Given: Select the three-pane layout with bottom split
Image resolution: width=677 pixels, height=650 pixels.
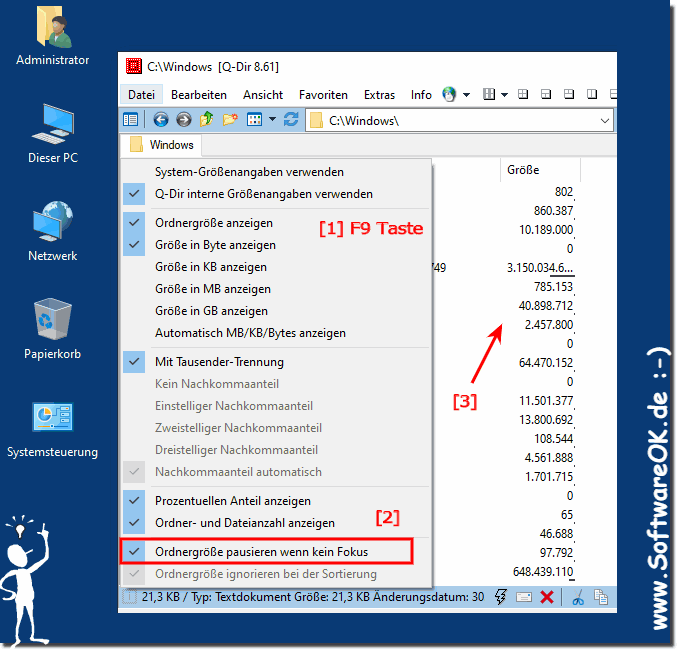Looking at the screenshot, I should tap(546, 94).
